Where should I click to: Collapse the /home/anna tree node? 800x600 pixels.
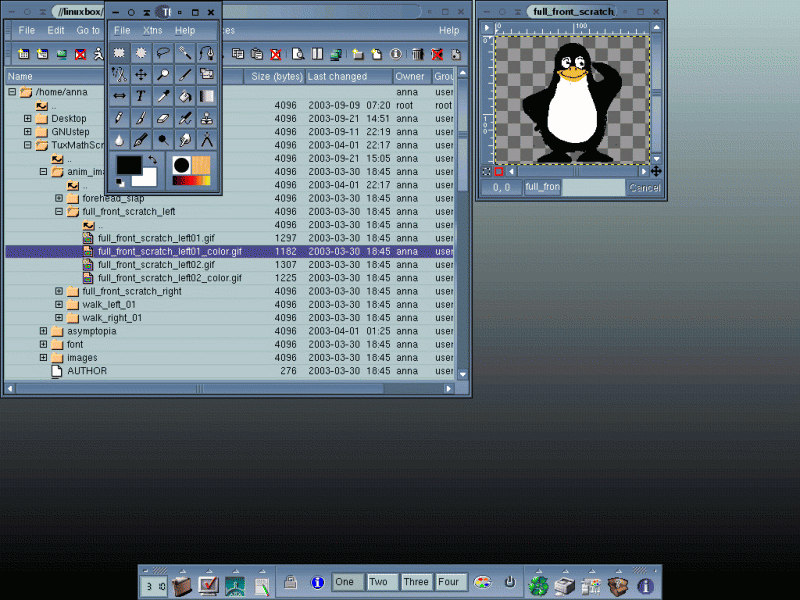point(12,92)
